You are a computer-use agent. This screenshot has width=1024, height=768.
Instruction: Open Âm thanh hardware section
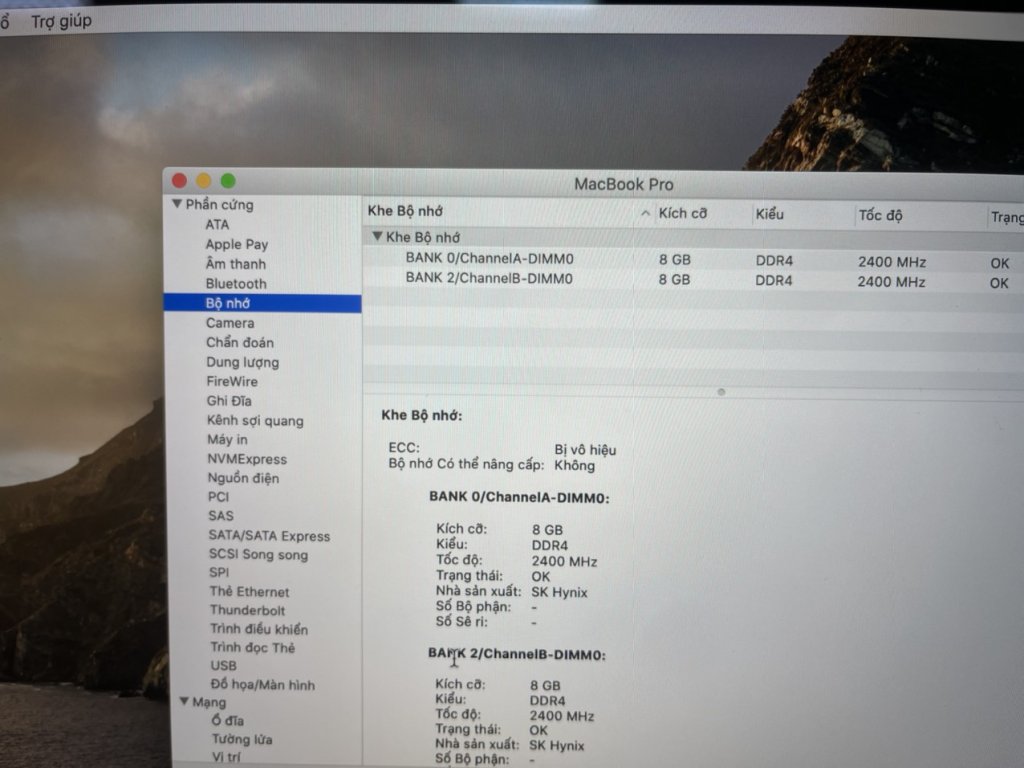point(236,264)
